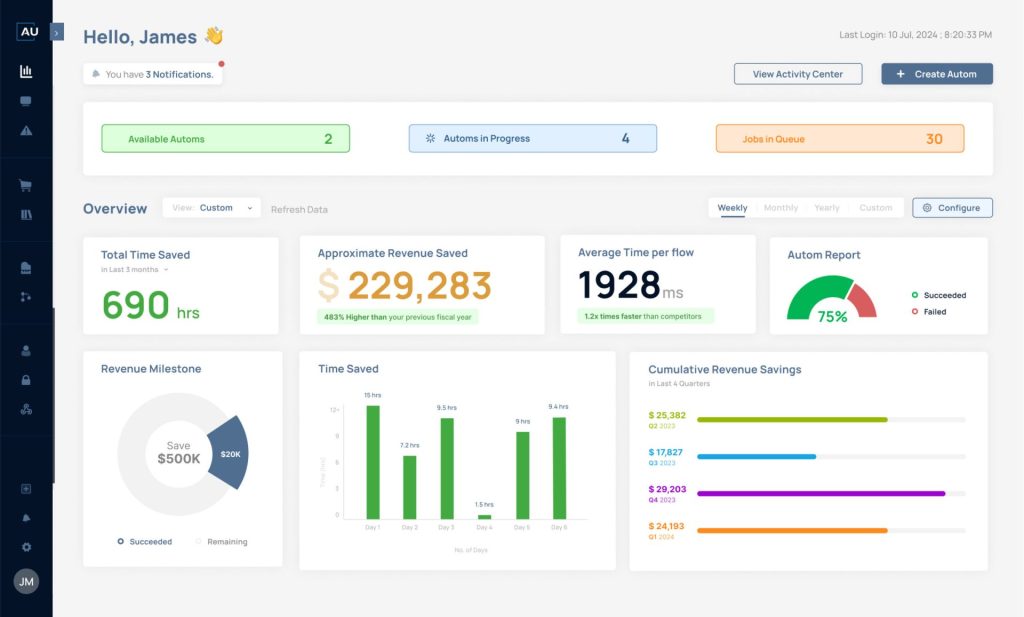Open the padlock security icon in sidebar
This screenshot has width=1024, height=617.
coord(26,380)
